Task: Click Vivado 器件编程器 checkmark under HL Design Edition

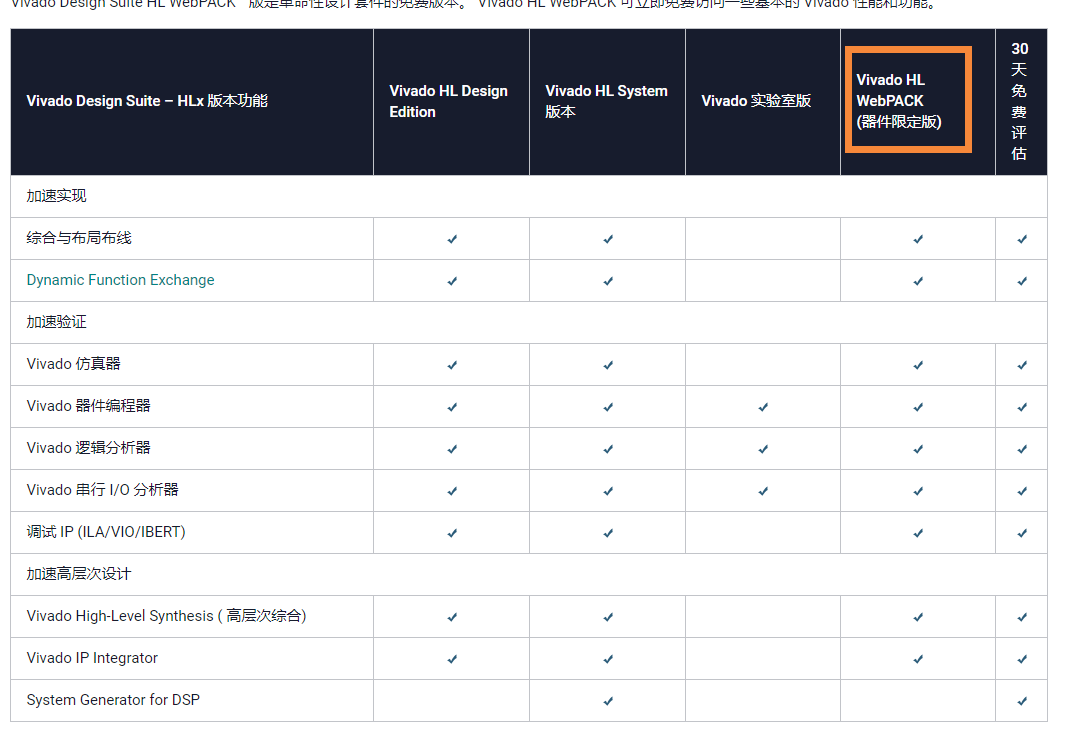Action: (452, 407)
